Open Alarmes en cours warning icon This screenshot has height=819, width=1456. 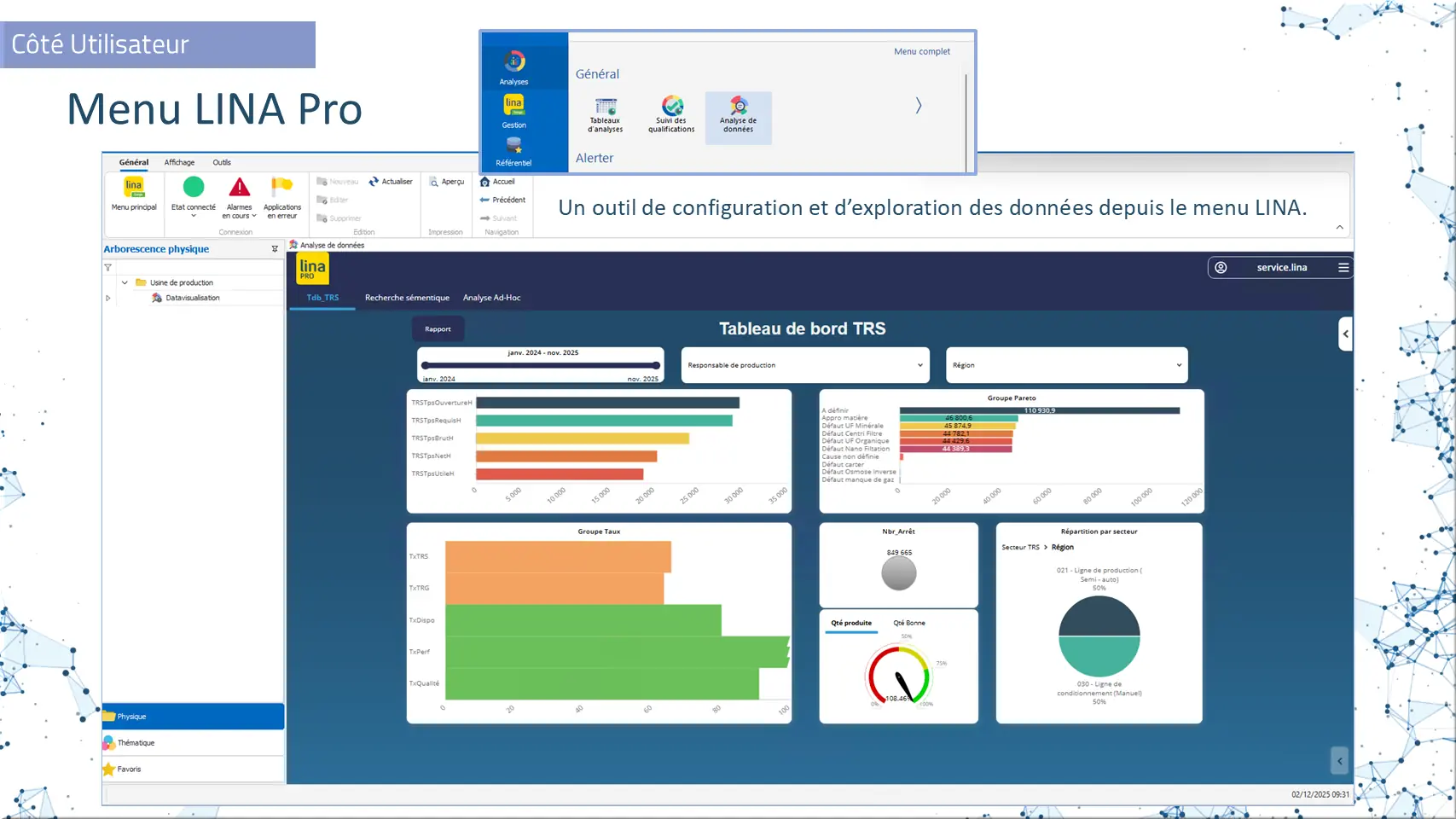pos(240,187)
